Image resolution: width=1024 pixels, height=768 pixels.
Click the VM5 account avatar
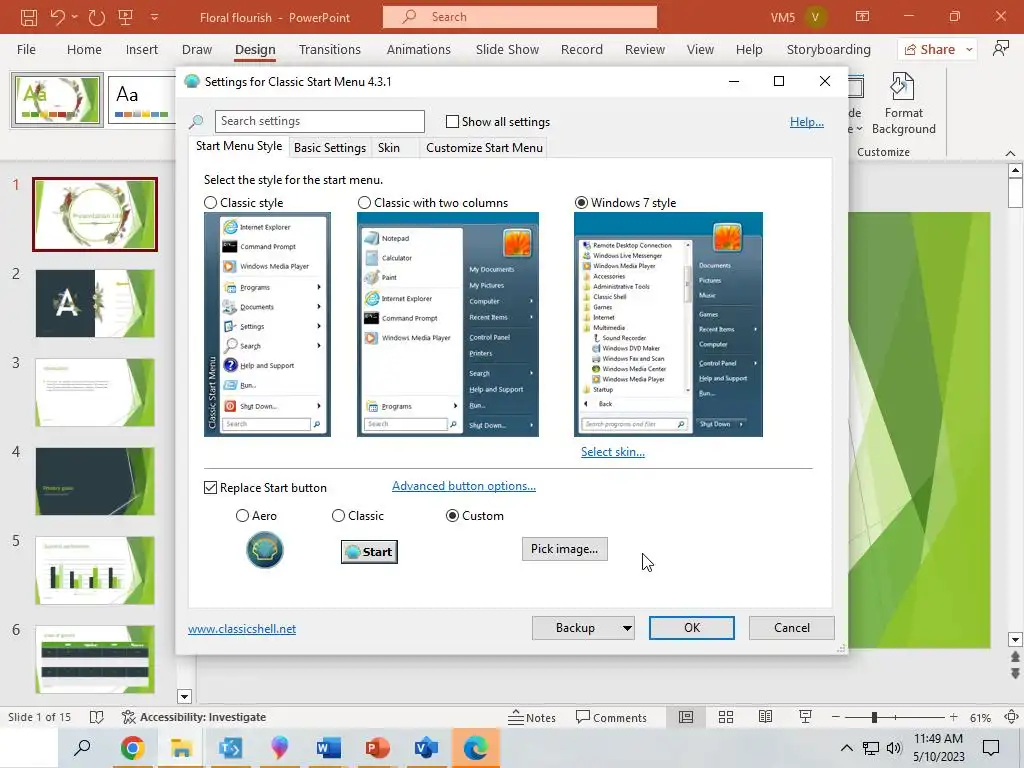815,17
